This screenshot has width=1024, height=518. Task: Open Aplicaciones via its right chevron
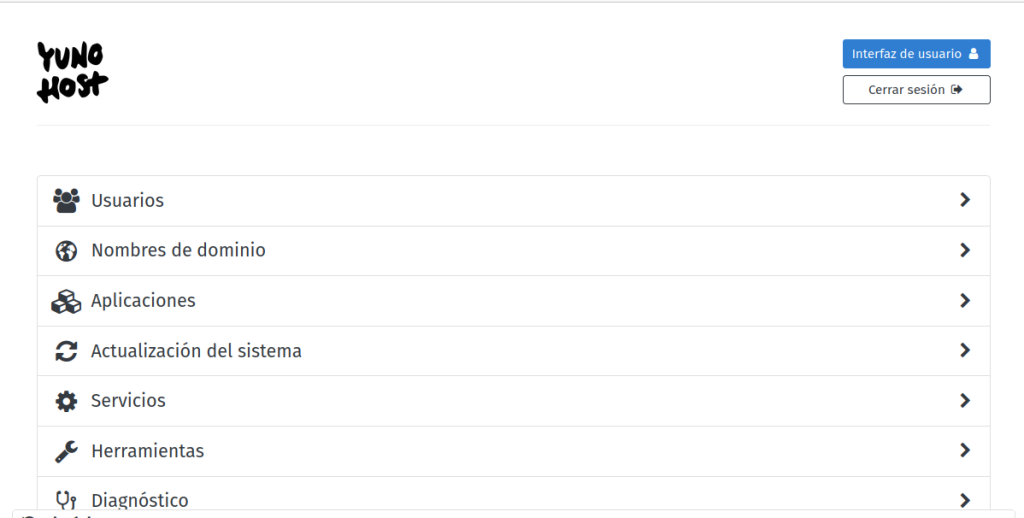(x=965, y=300)
